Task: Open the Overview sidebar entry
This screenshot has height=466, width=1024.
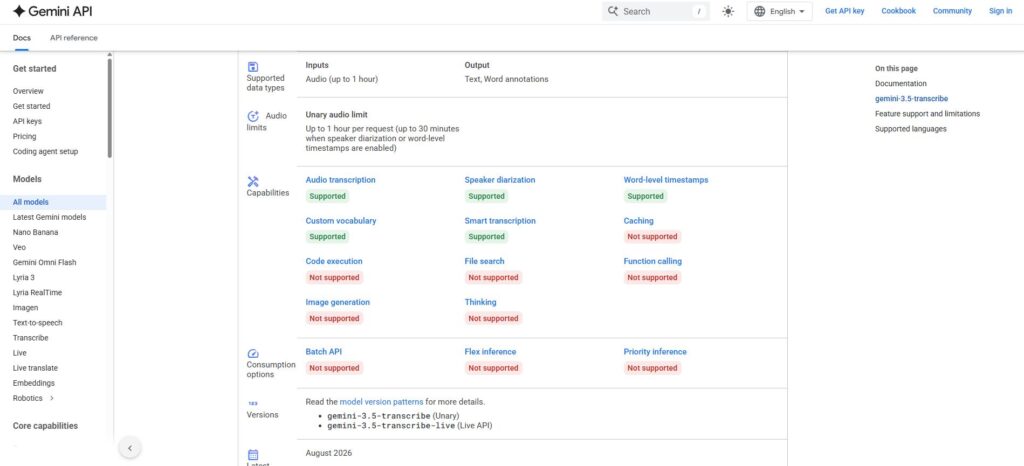Action: pos(28,91)
